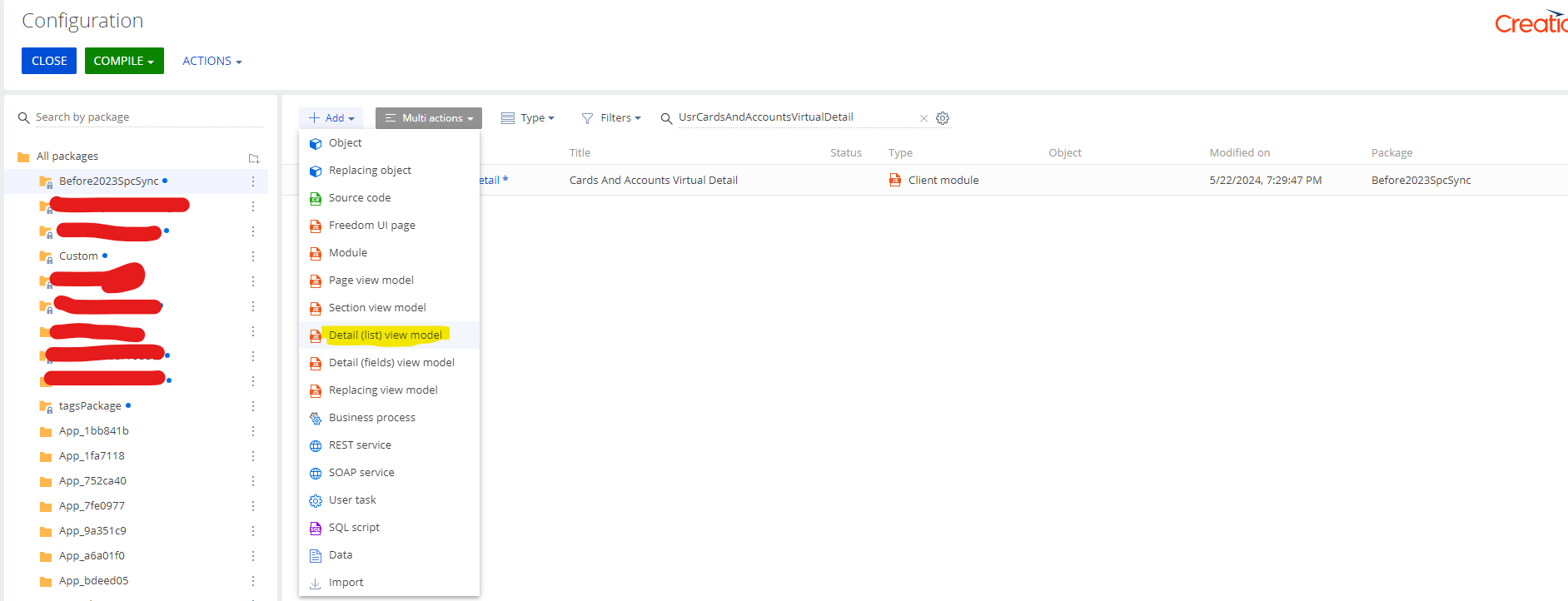
Task: Clear the search text with the X icon
Action: tap(923, 118)
